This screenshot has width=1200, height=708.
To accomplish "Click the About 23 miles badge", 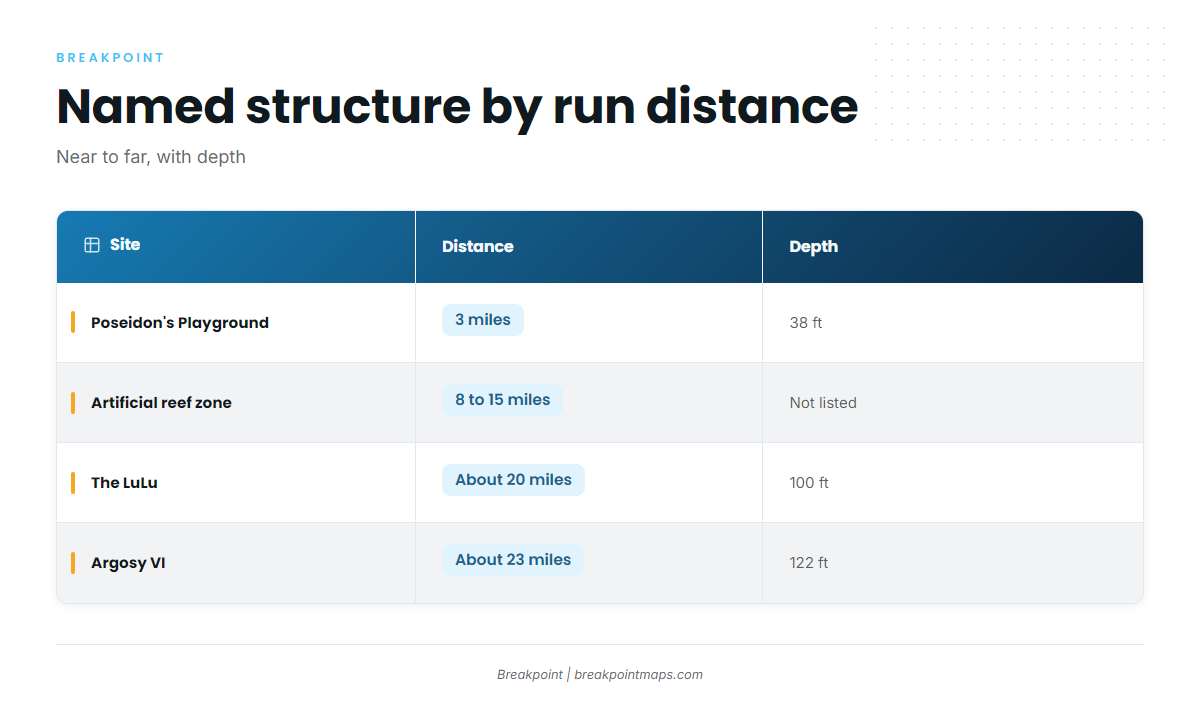I will pyautogui.click(x=513, y=560).
